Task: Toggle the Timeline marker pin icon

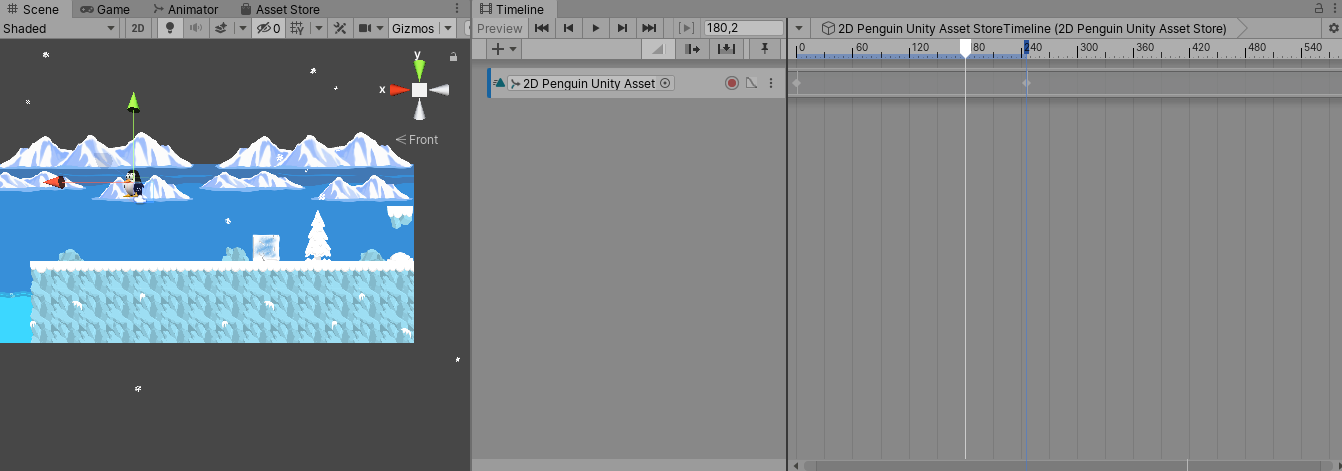Action: click(765, 49)
